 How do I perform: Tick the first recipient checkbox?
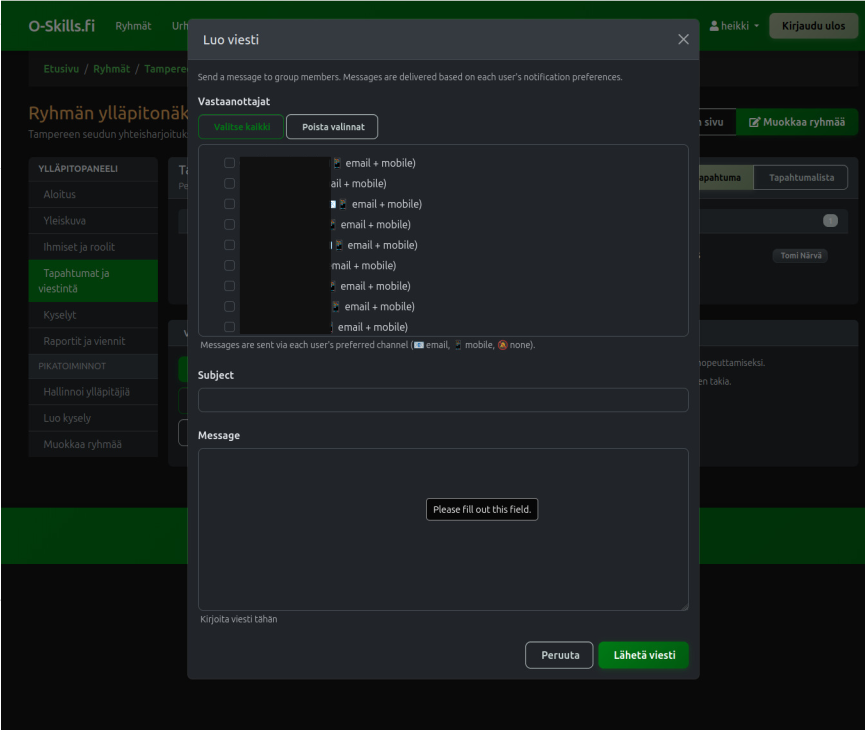[x=230, y=163]
